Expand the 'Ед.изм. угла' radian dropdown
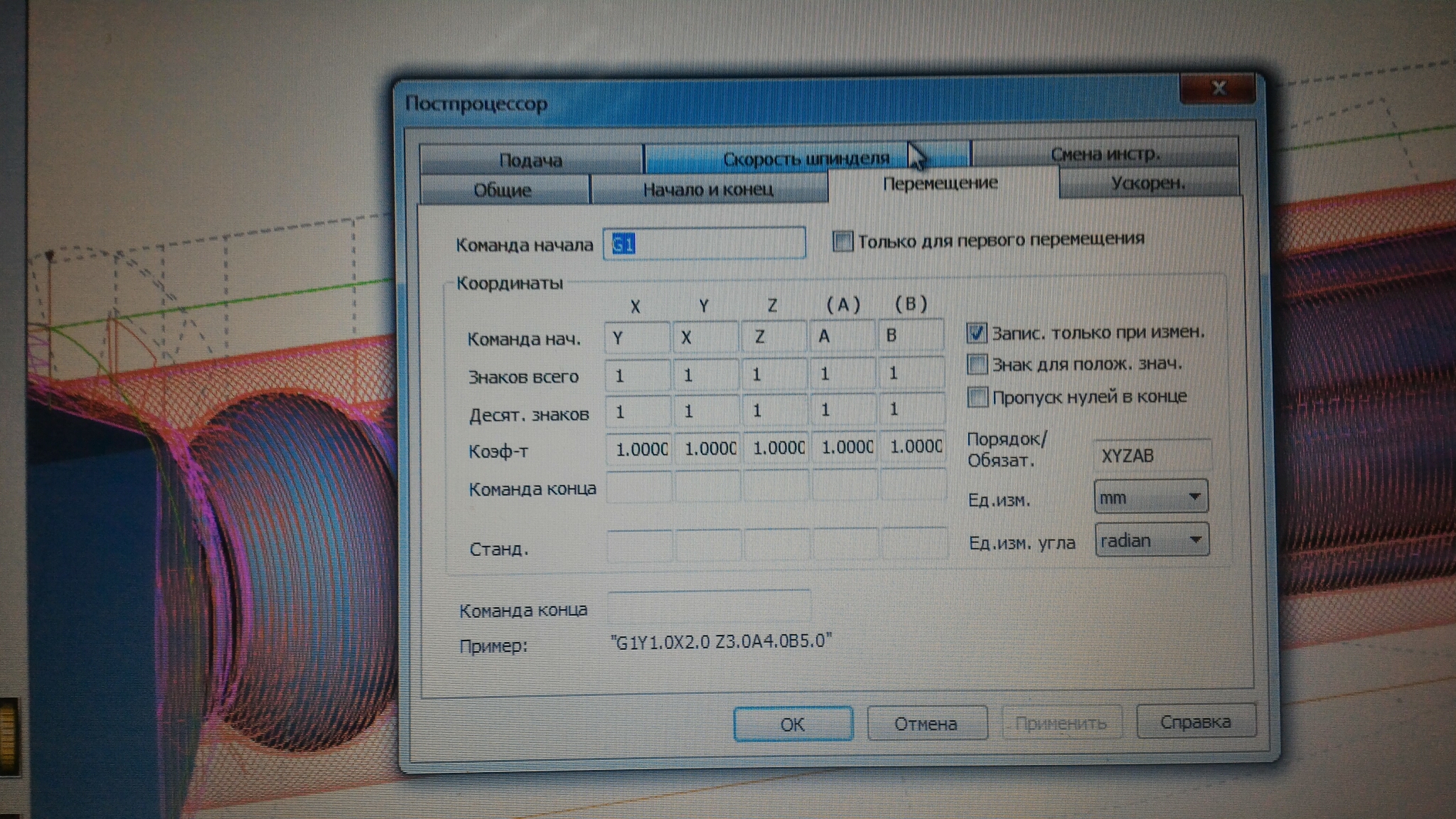The height and width of the screenshot is (819, 1456). pyautogui.click(x=1151, y=540)
